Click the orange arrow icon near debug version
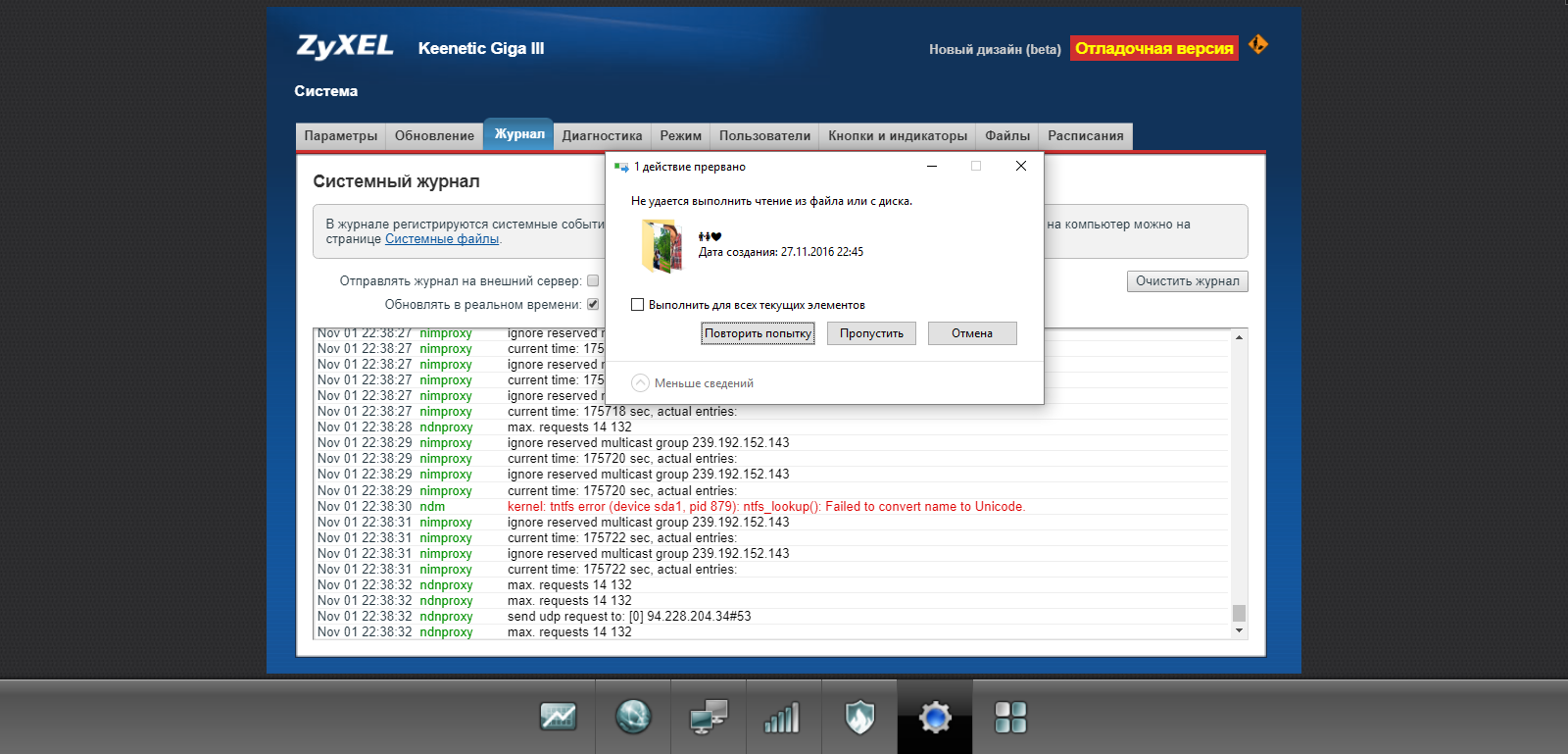 [x=1258, y=45]
